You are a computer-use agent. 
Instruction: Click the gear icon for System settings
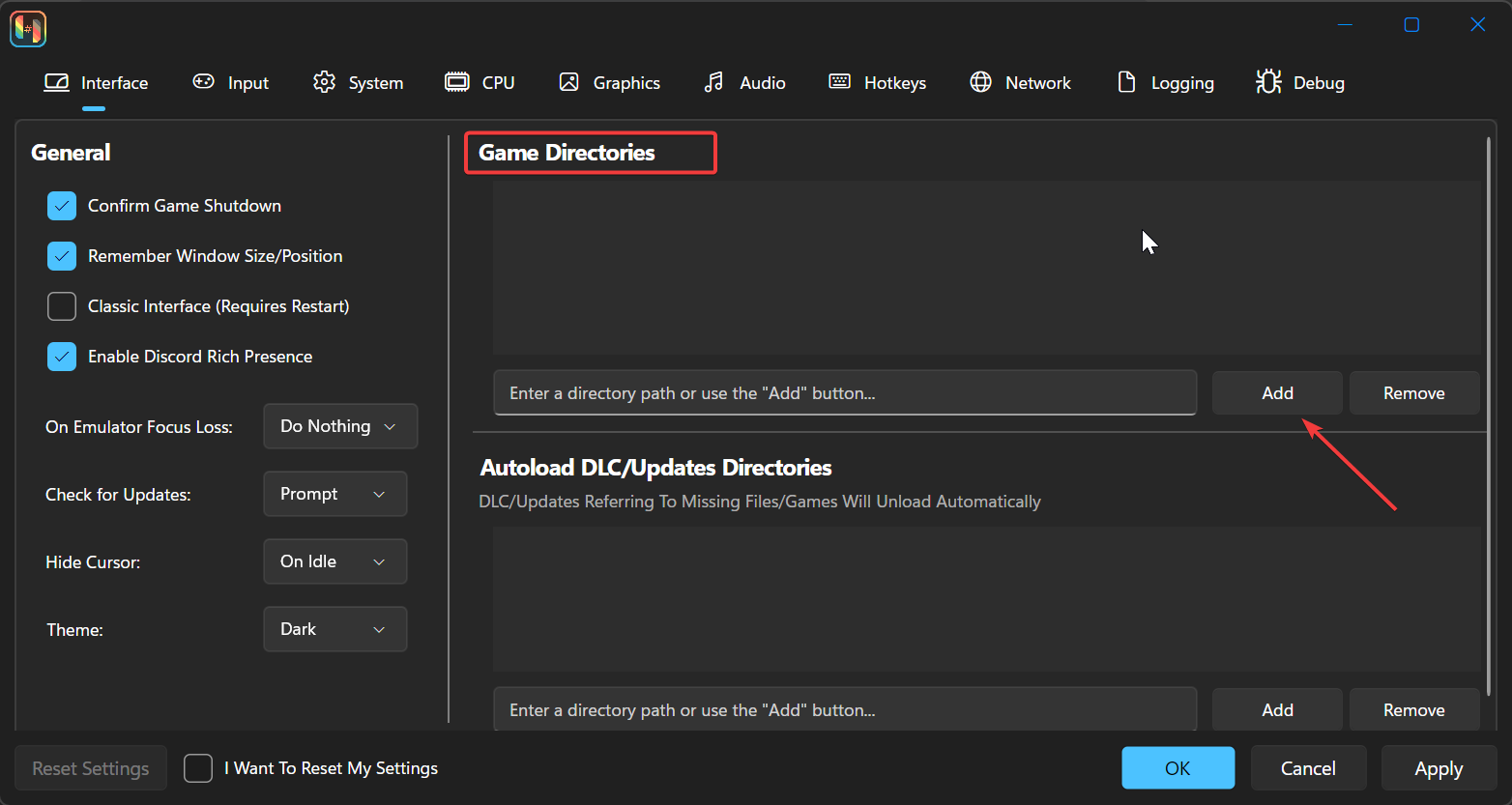click(x=324, y=82)
